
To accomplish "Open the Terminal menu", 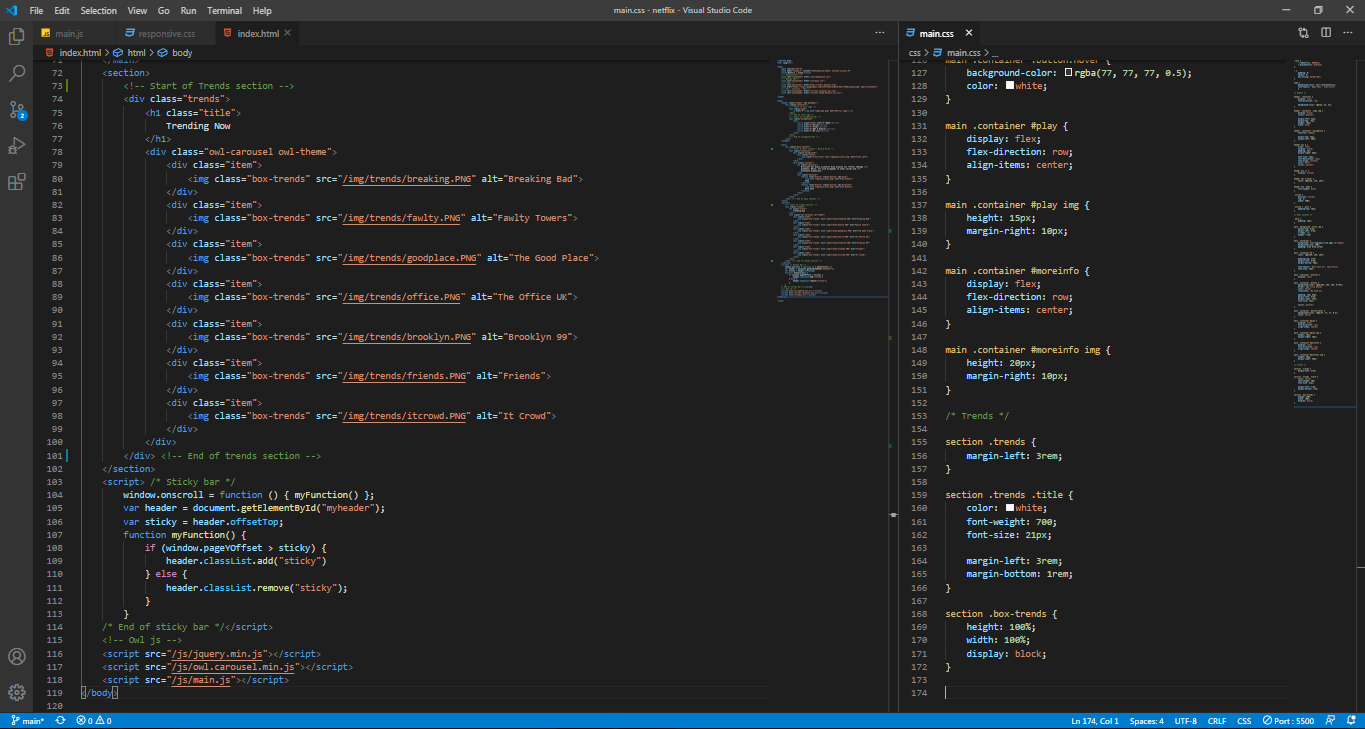I will [x=224, y=10].
